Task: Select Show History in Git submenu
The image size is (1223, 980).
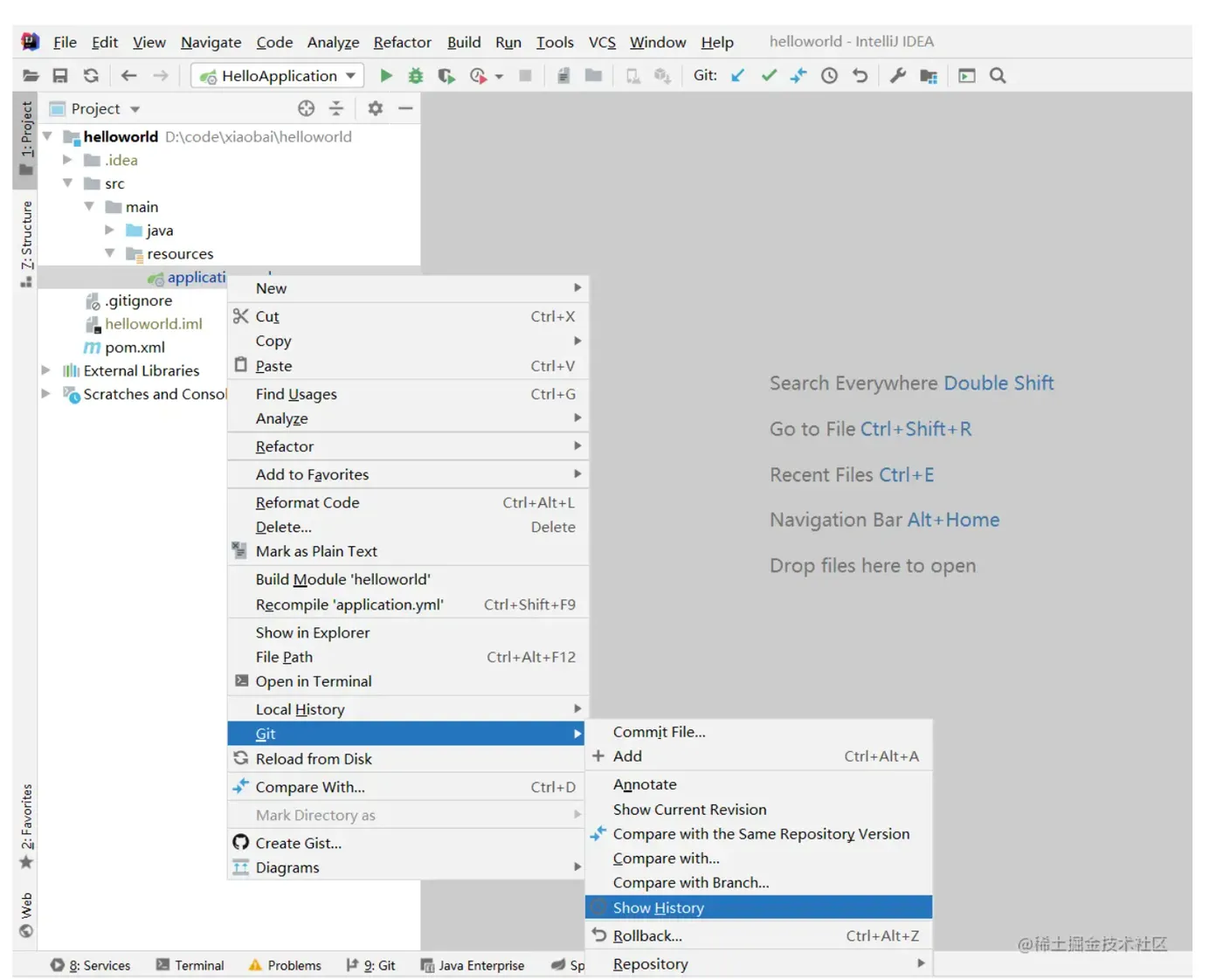Action: pyautogui.click(x=758, y=908)
